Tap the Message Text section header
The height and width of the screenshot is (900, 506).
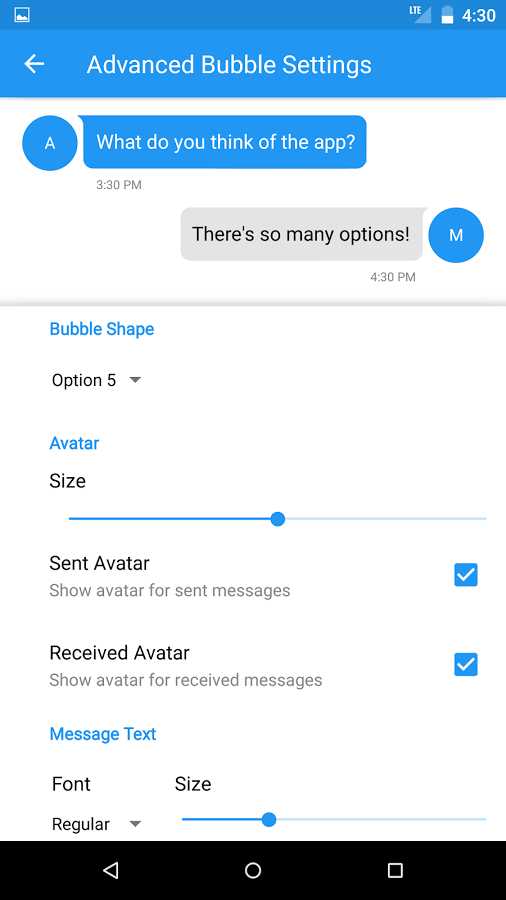(x=103, y=734)
